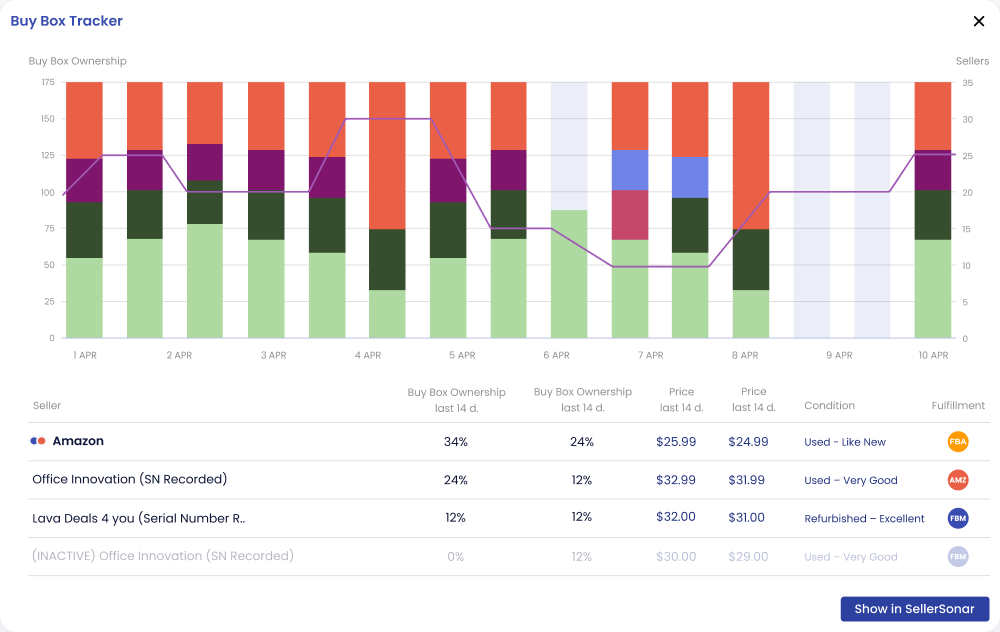Click the faded FBM badge in inactive row
This screenshot has height=632, width=1000.
click(958, 556)
